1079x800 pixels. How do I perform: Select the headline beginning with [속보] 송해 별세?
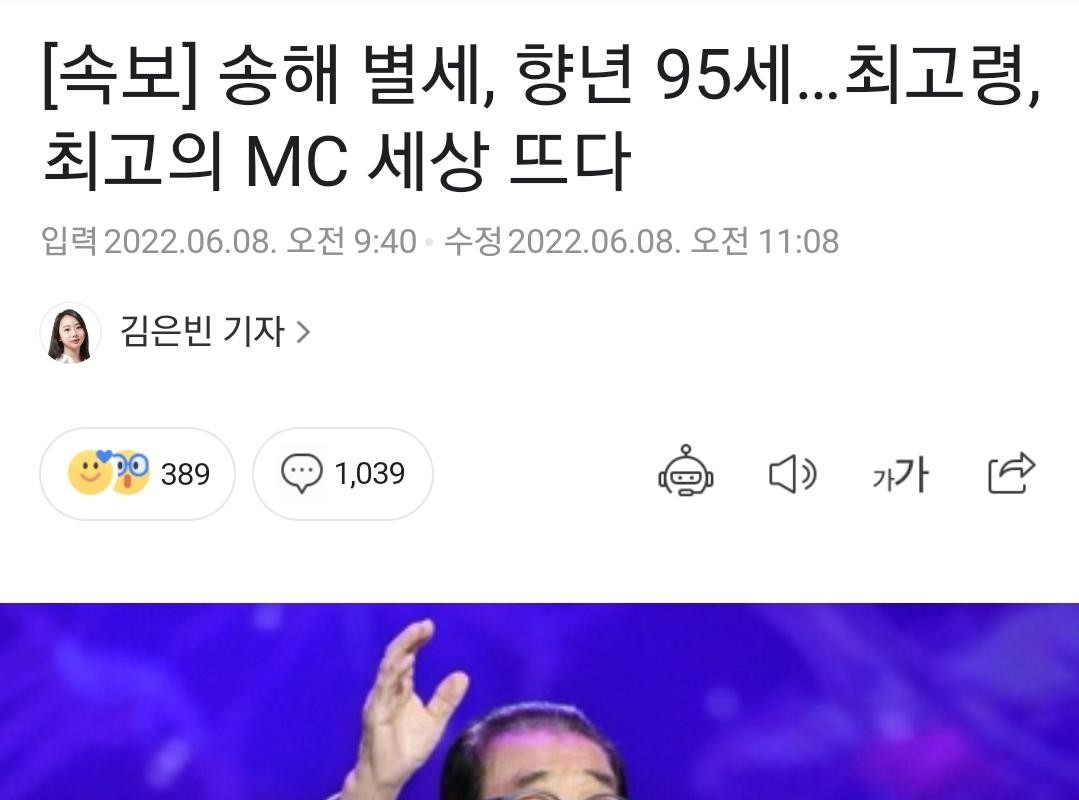pyautogui.click(x=541, y=116)
